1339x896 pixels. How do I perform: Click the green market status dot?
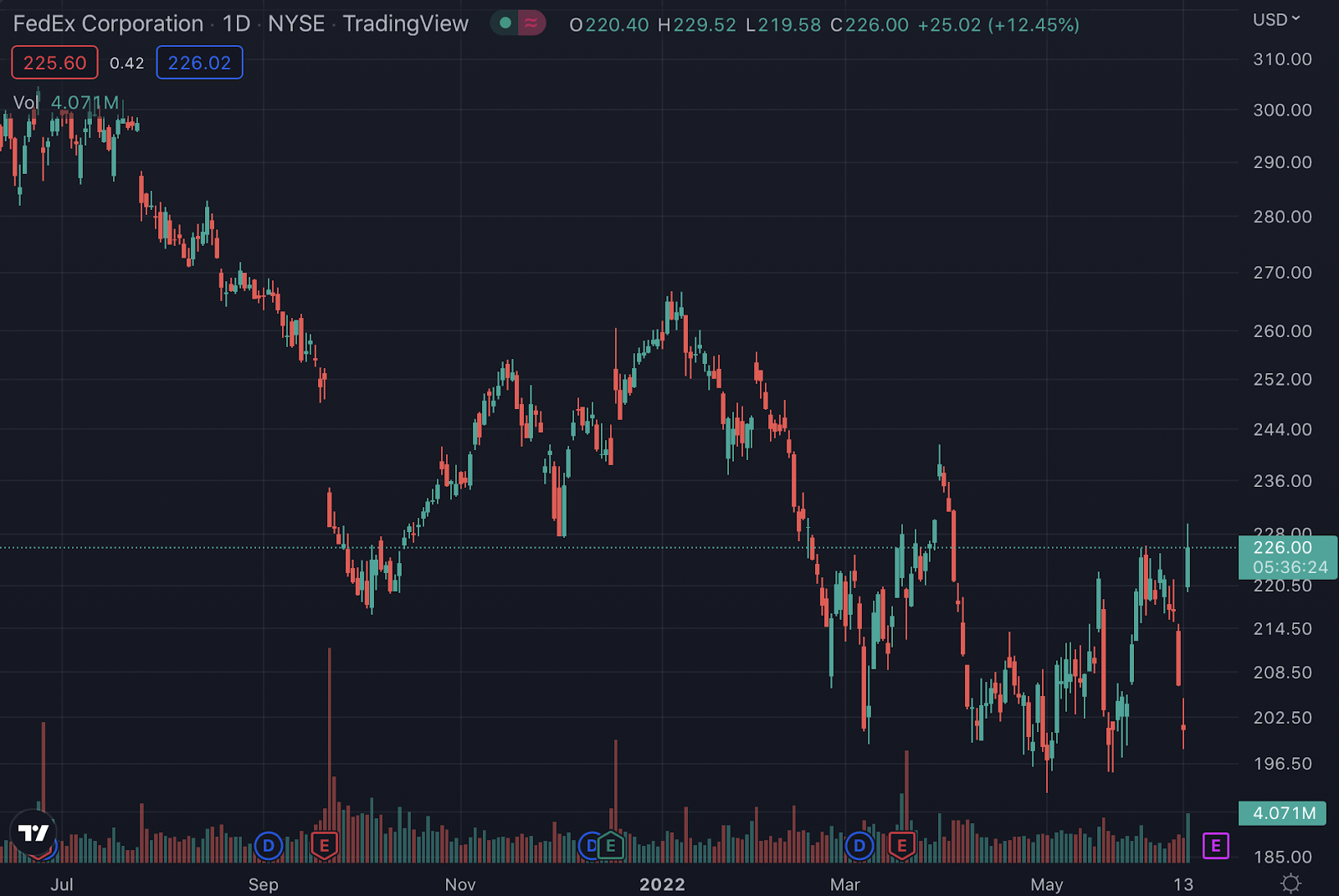505,23
